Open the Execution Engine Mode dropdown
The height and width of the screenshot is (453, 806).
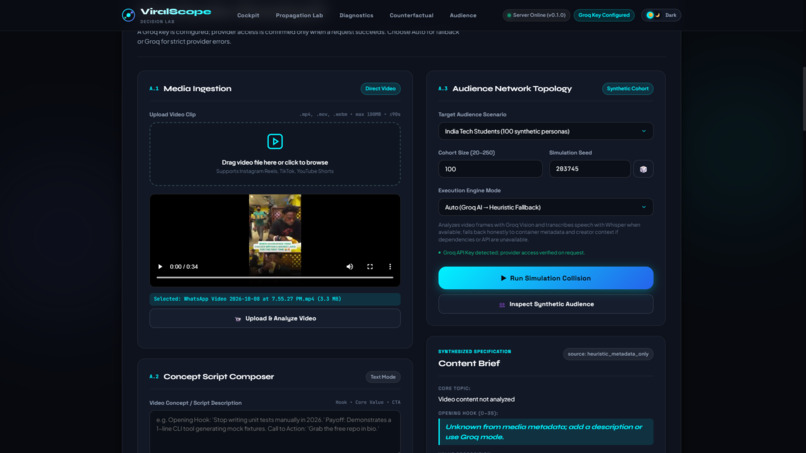click(545, 207)
